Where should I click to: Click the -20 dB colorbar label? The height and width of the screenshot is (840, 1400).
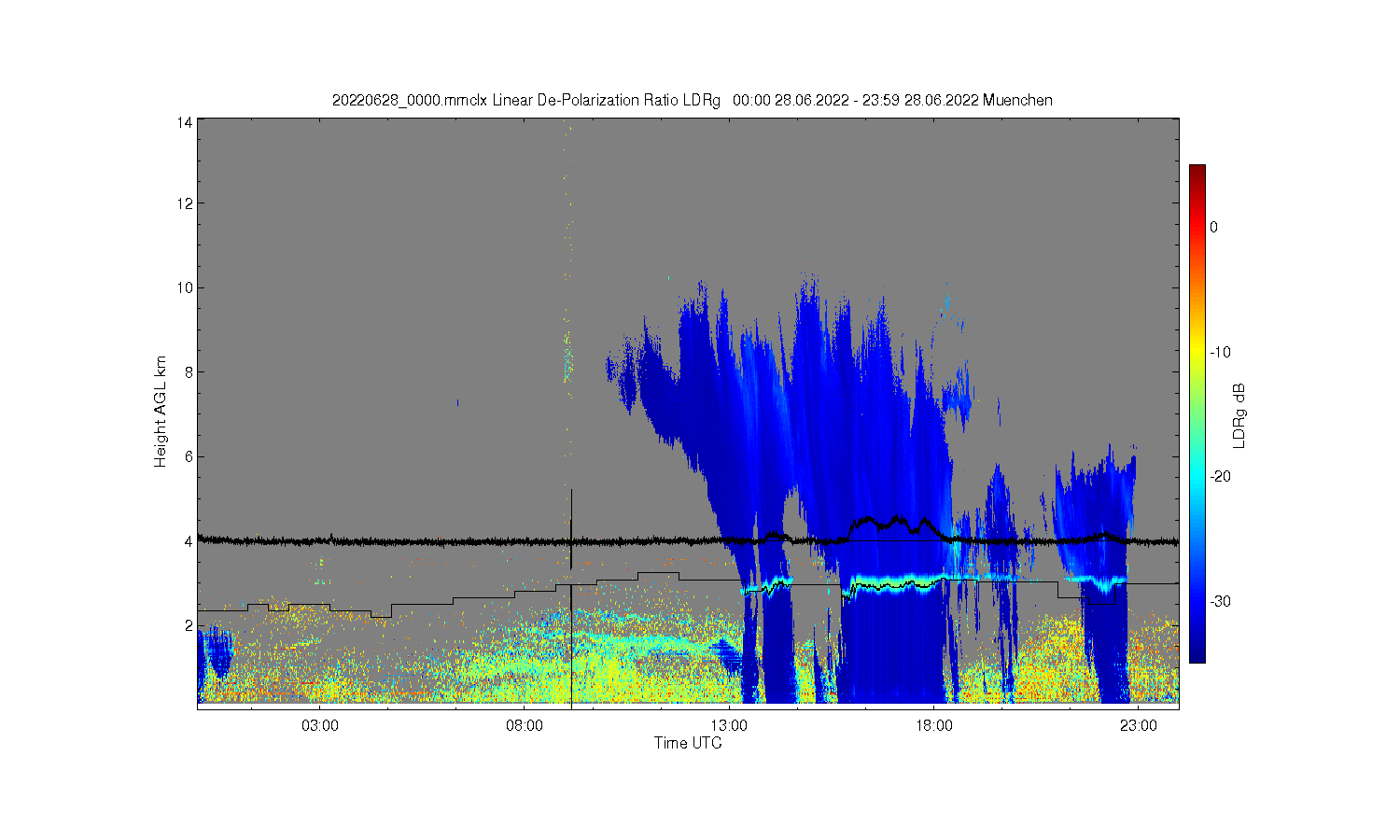click(x=1221, y=476)
